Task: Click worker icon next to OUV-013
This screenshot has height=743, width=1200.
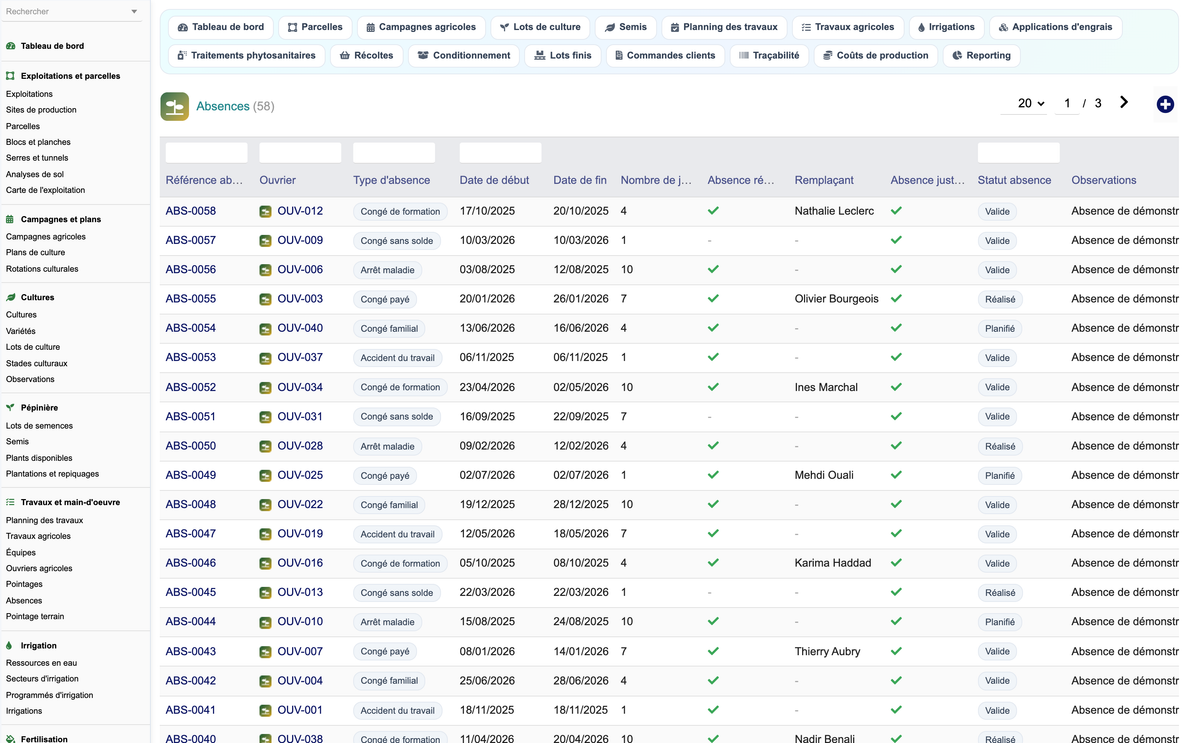Action: click(265, 593)
